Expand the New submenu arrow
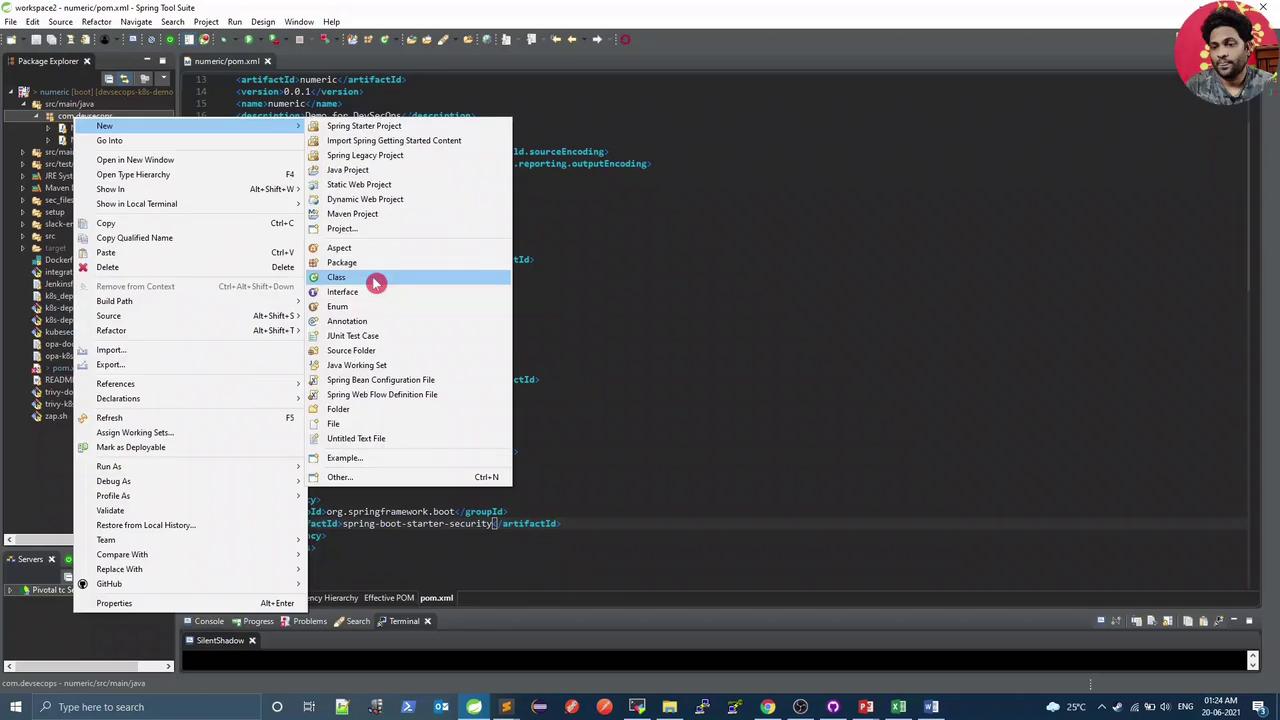 pyautogui.click(x=297, y=126)
